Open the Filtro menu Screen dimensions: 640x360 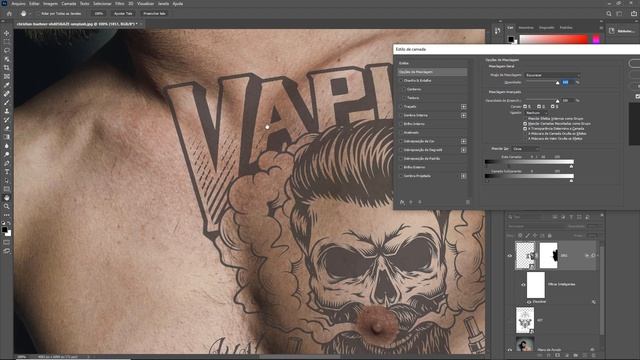(119, 4)
